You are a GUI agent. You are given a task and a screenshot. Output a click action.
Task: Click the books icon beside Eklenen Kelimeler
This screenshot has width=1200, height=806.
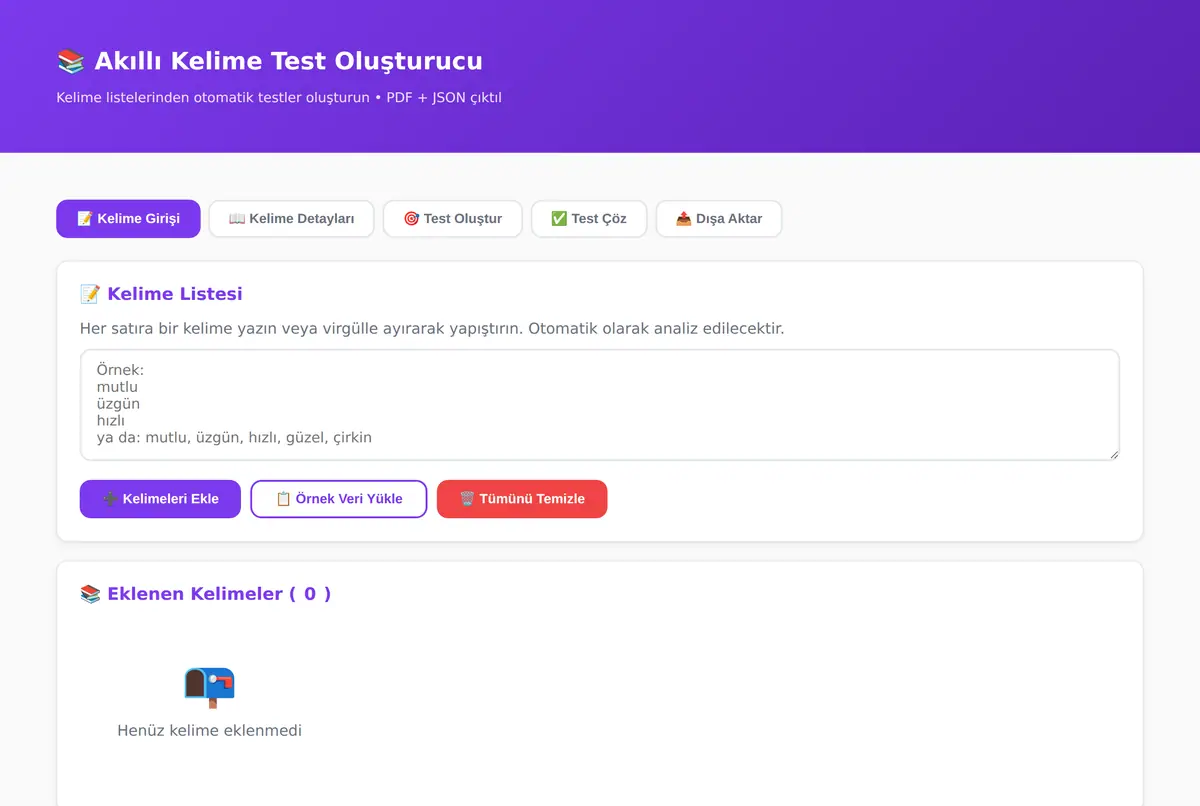(90, 594)
